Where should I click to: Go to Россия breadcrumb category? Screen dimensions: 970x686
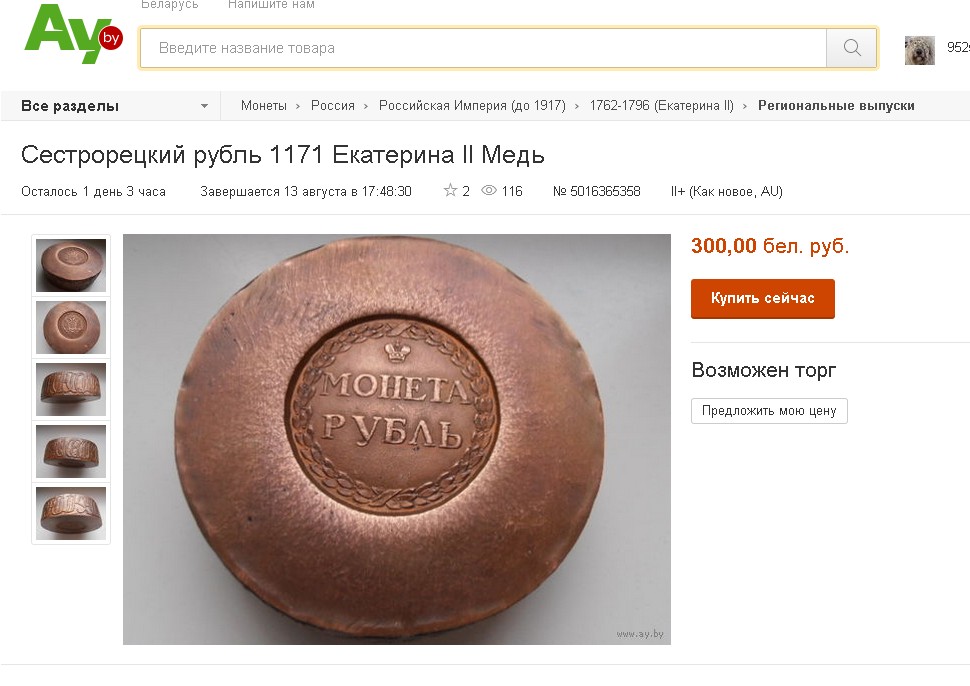332,106
